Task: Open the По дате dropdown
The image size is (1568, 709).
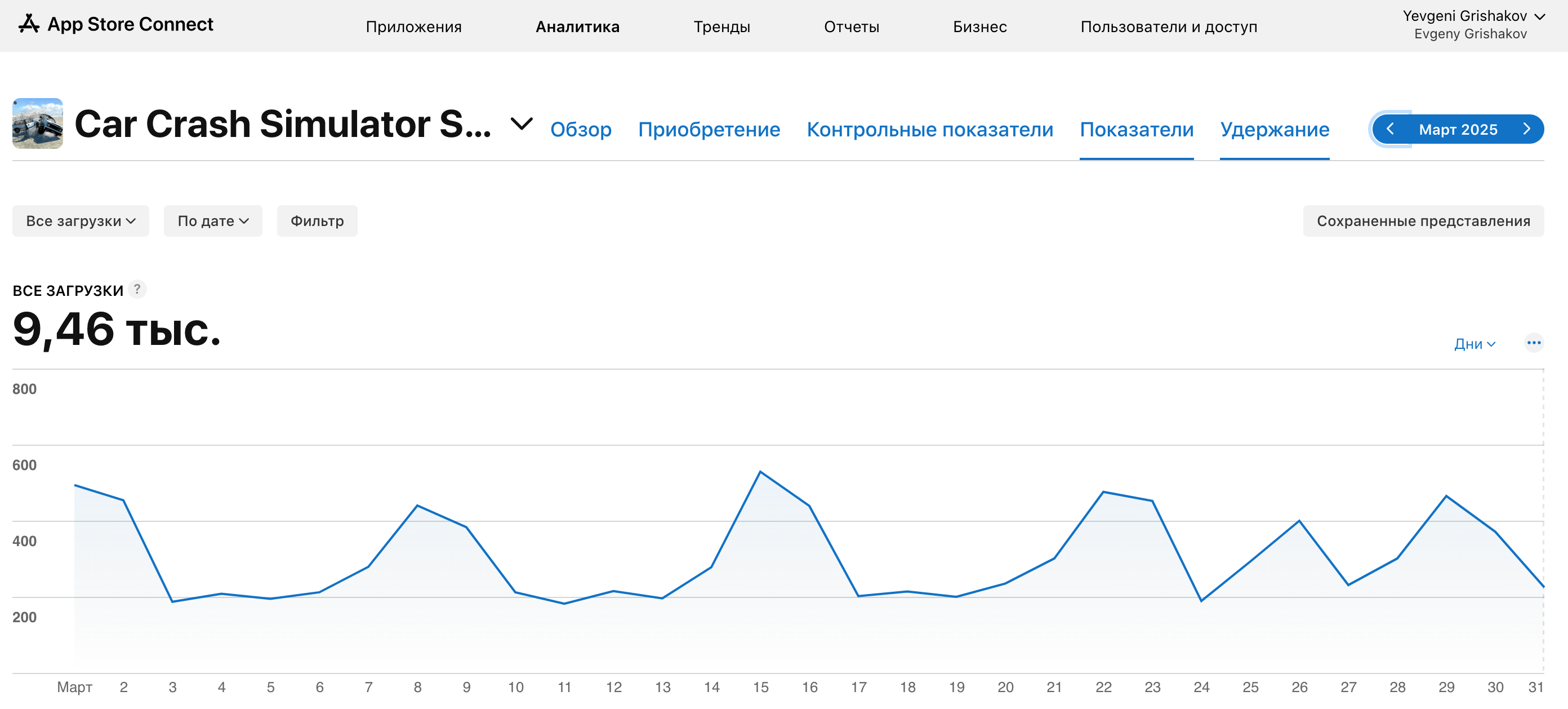Action: 212,221
